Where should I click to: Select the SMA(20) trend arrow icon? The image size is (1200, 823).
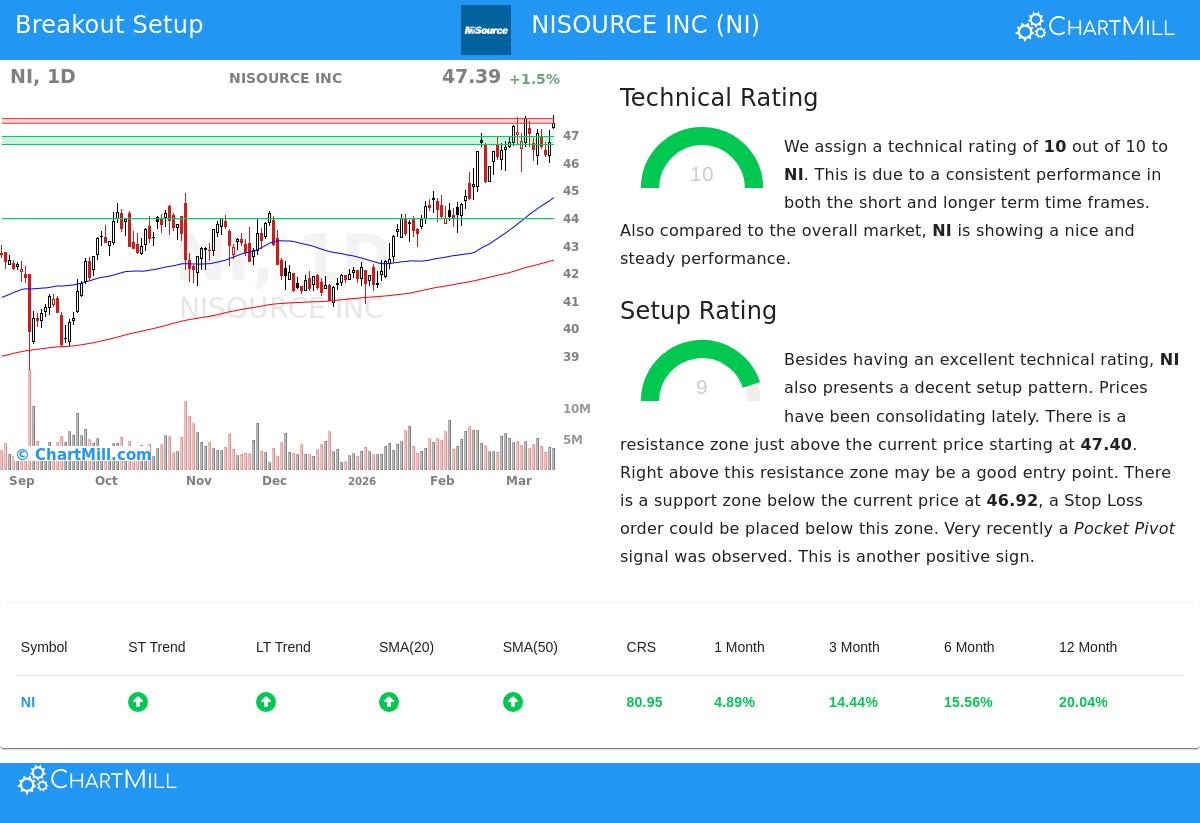pos(389,701)
